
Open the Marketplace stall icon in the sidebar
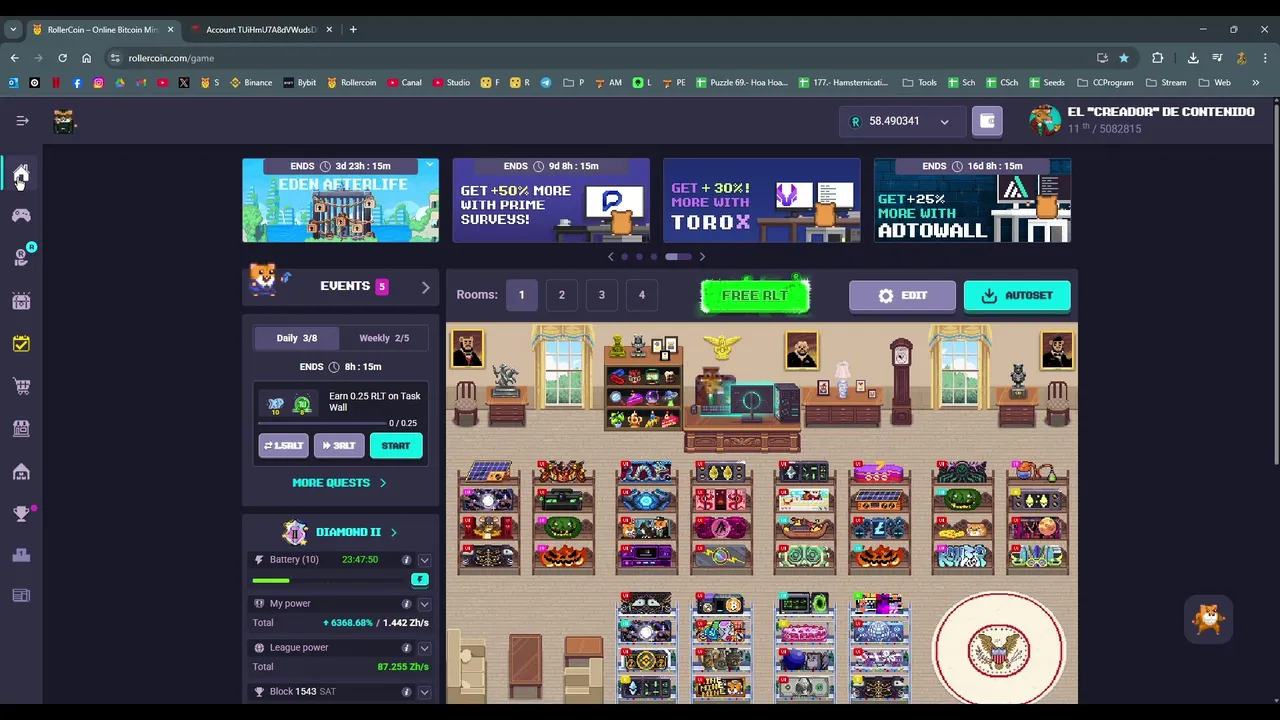(x=21, y=428)
